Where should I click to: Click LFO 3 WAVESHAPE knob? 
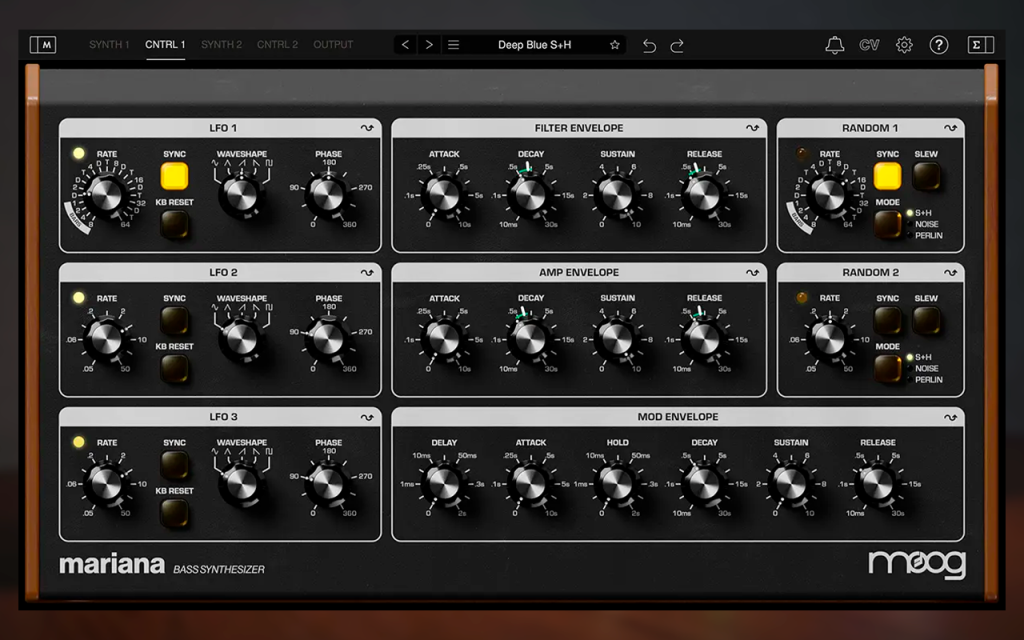pos(241,483)
